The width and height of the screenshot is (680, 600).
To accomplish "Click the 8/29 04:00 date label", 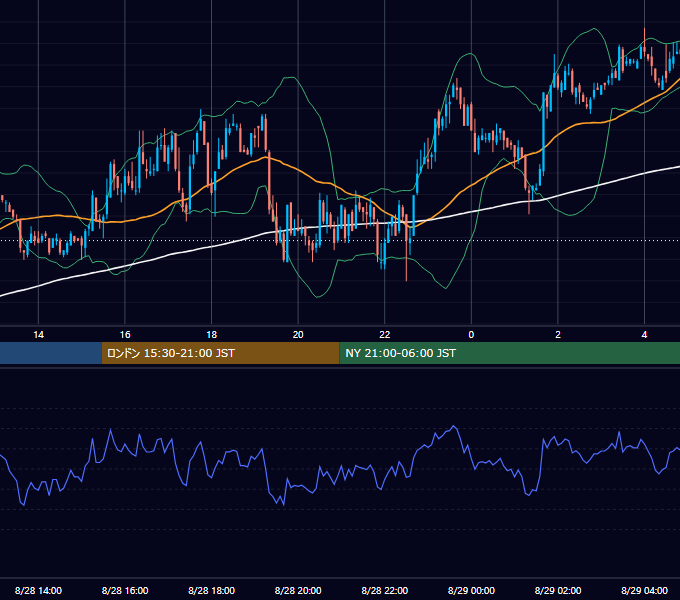I will coord(644,590).
